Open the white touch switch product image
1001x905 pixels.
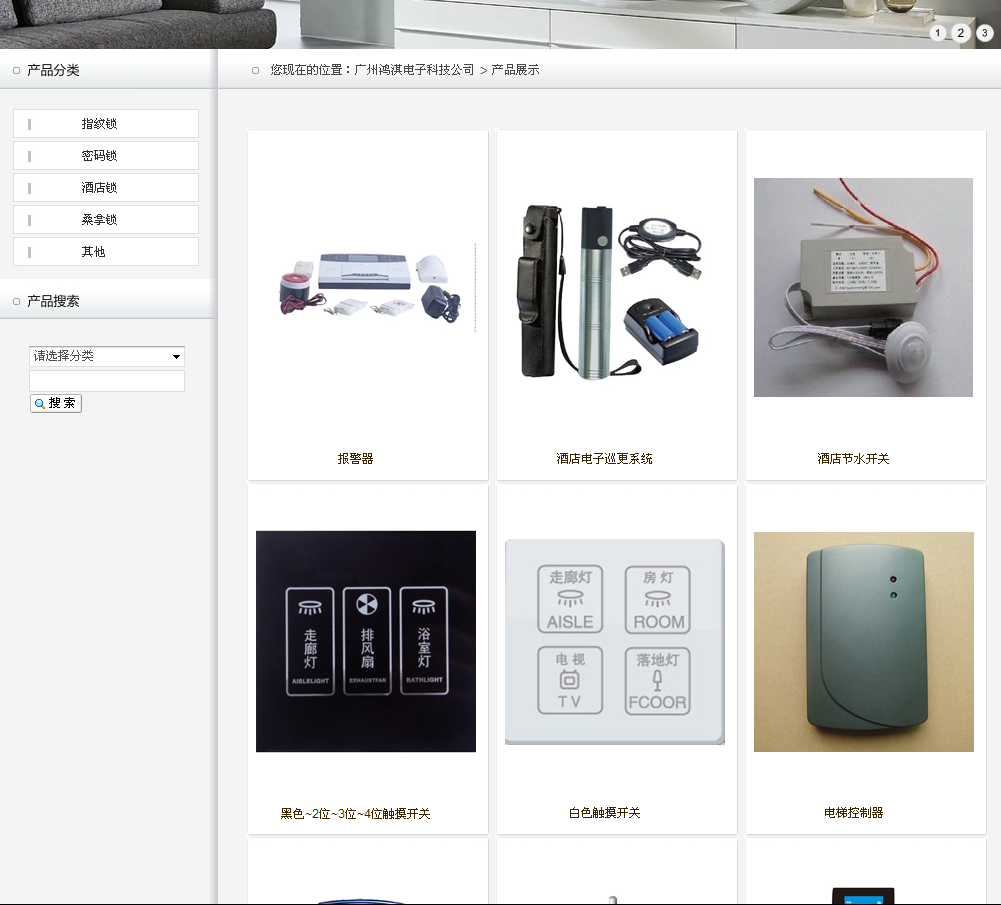[615, 642]
